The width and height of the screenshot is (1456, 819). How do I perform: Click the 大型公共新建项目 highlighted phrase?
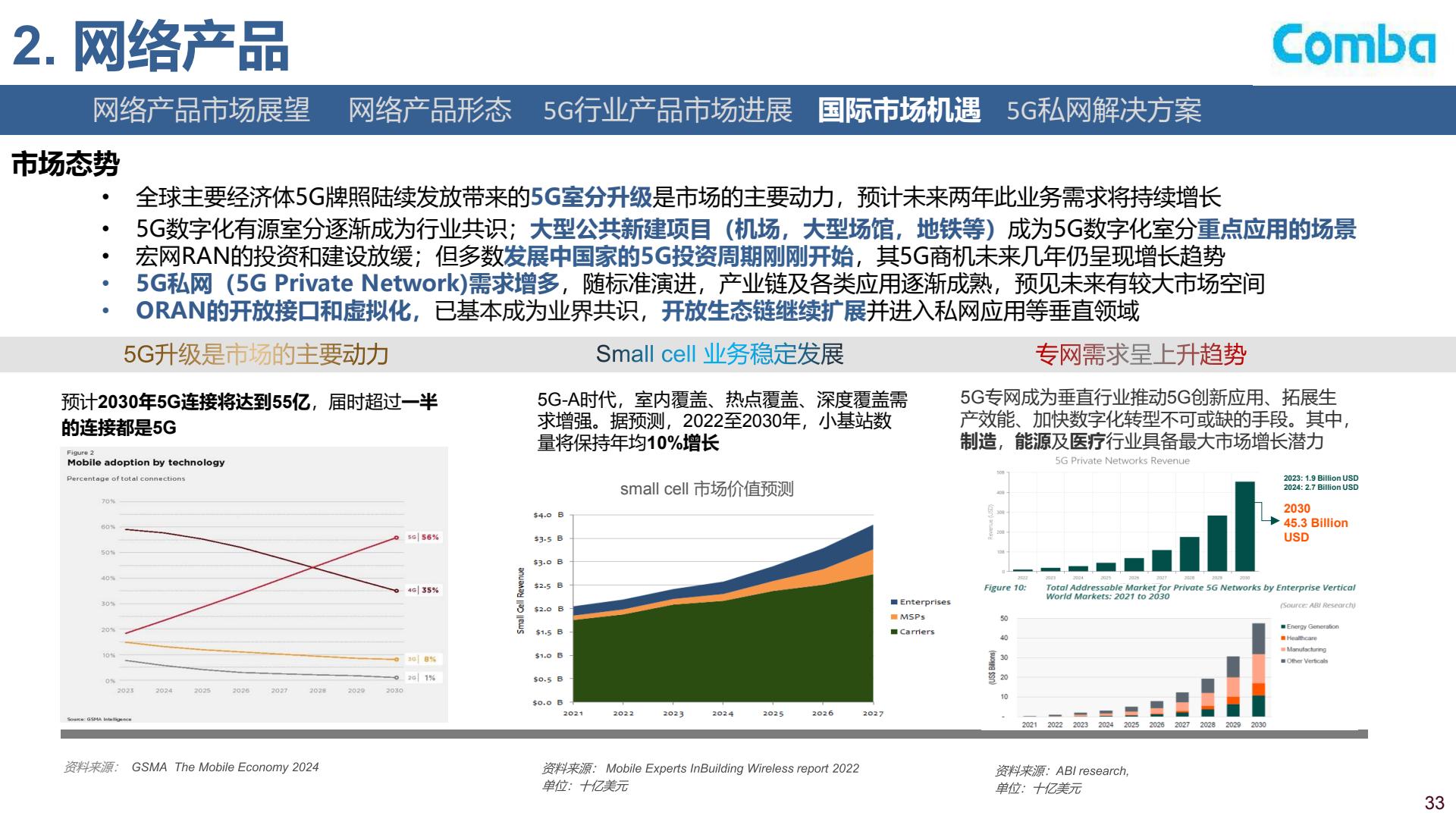click(x=620, y=229)
